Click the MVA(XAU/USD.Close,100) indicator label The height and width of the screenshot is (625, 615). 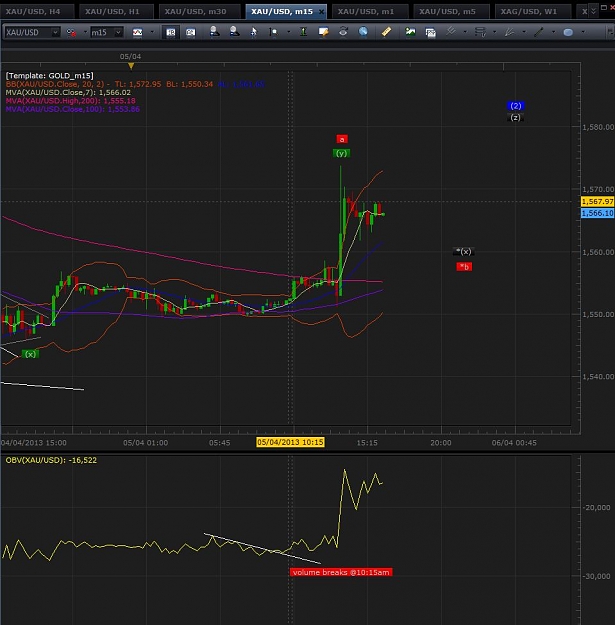(73, 109)
